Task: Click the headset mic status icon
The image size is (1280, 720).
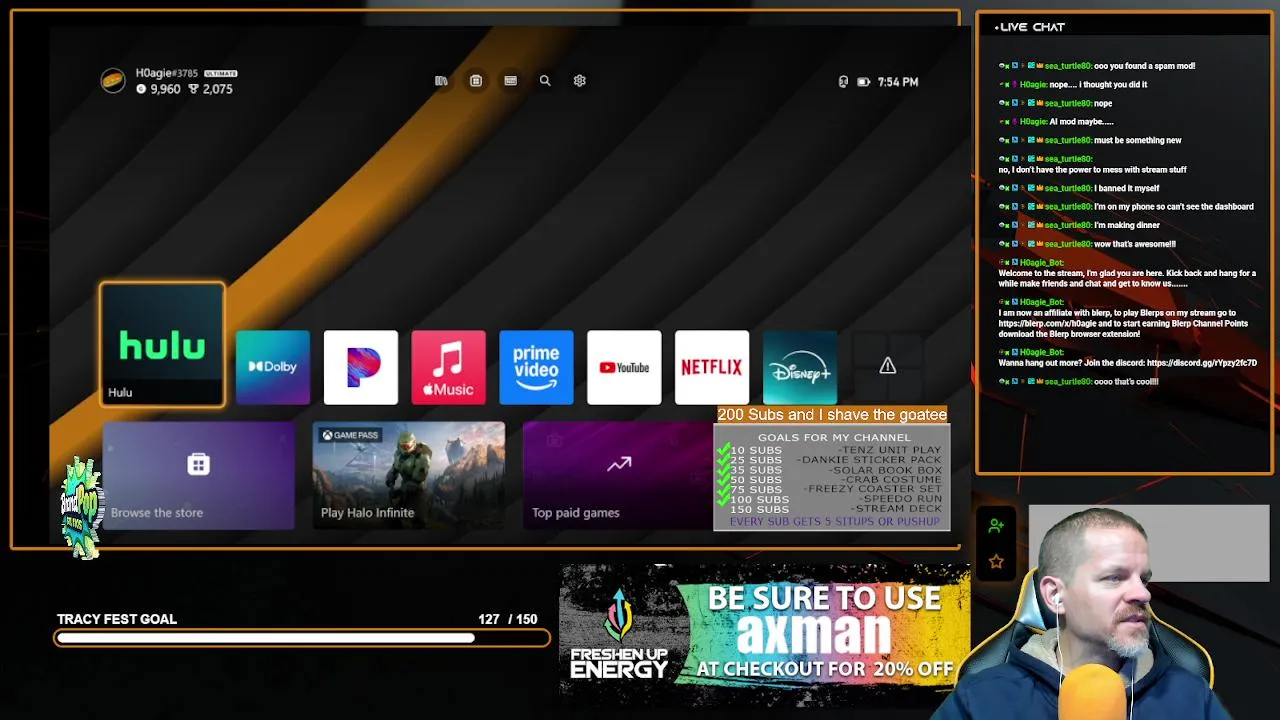Action: (843, 82)
